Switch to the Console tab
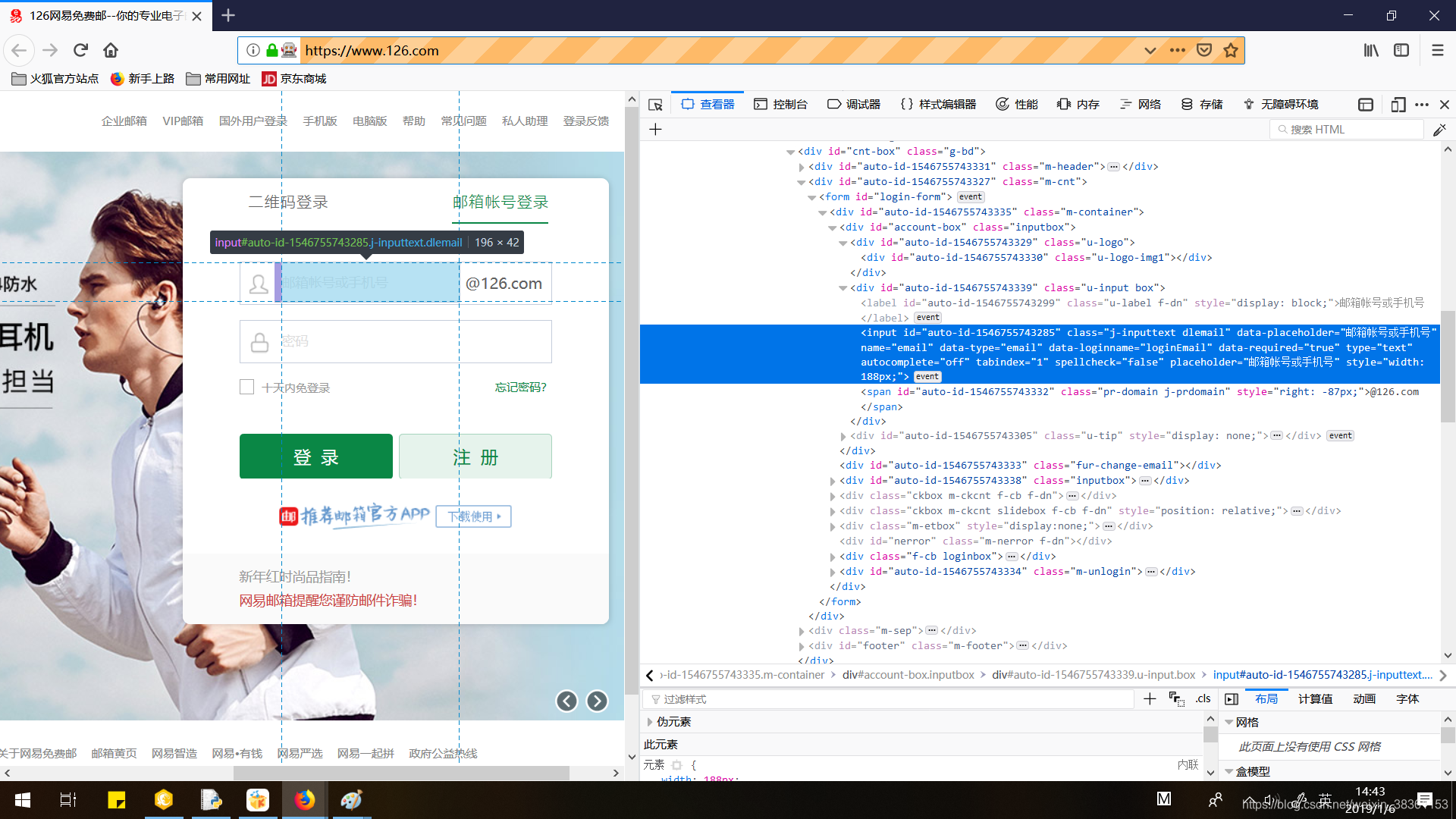This screenshot has width=1456, height=819. 780,105
